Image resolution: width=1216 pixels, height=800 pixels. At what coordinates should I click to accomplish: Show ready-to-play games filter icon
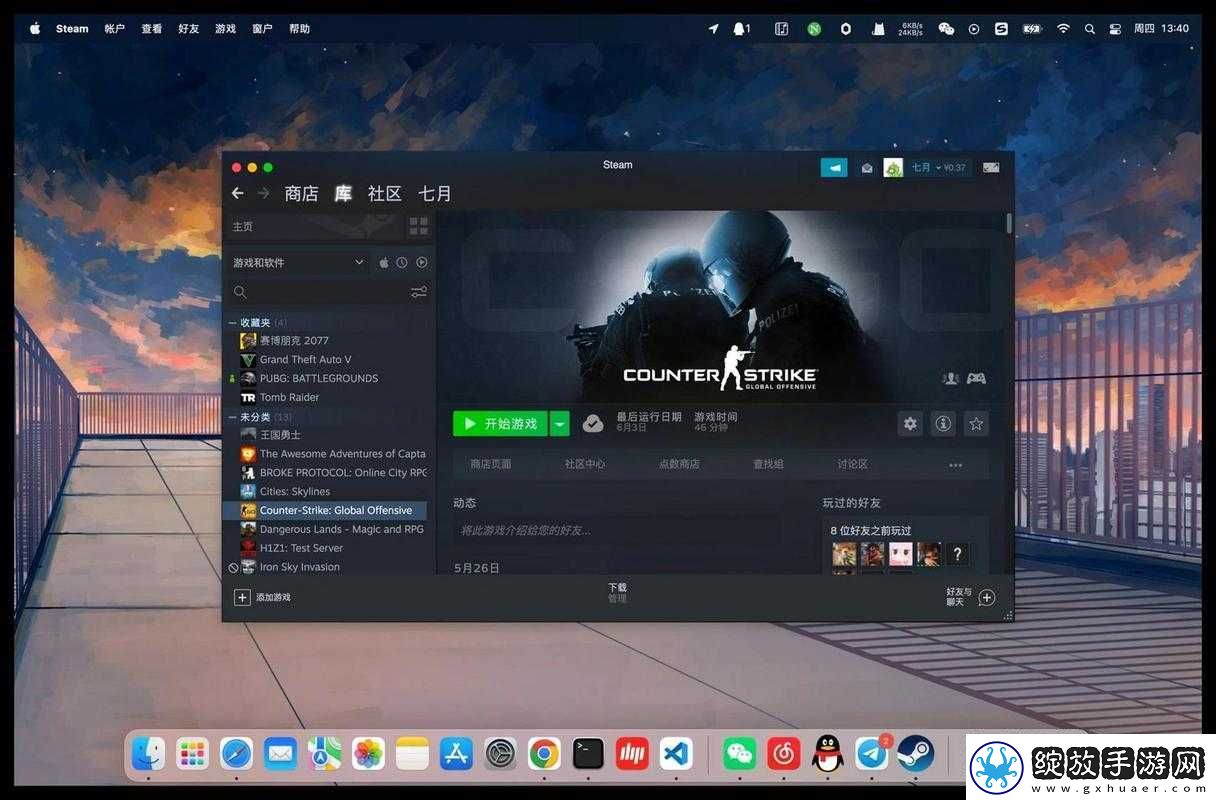421,262
